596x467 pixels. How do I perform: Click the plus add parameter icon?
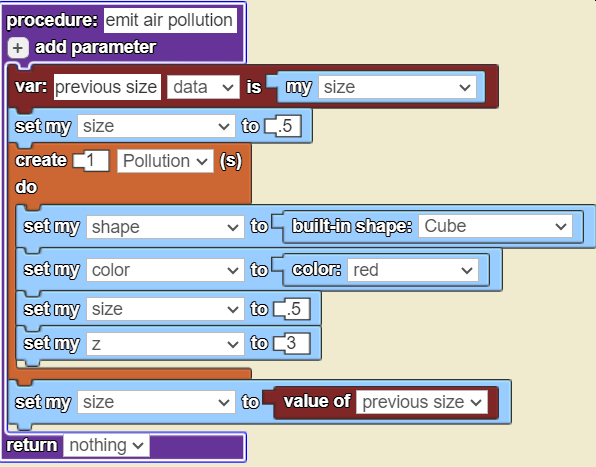(x=18, y=48)
